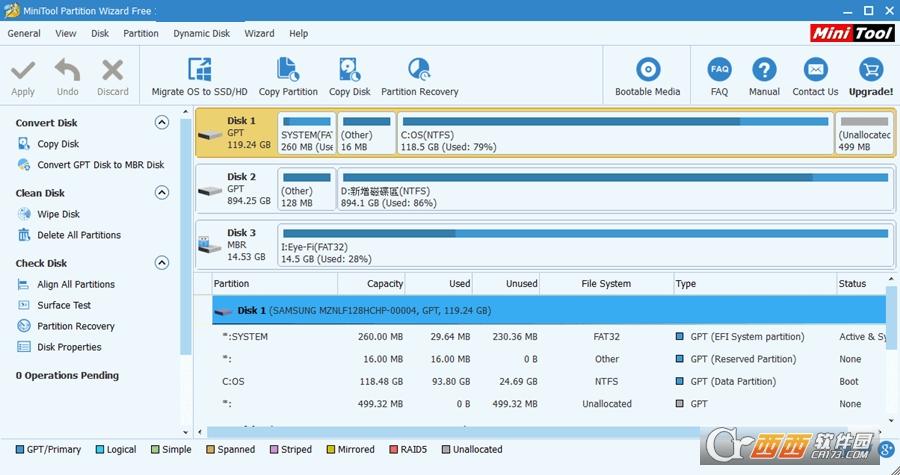Click the Undo arrow icon
The image size is (900, 475).
[x=68, y=71]
